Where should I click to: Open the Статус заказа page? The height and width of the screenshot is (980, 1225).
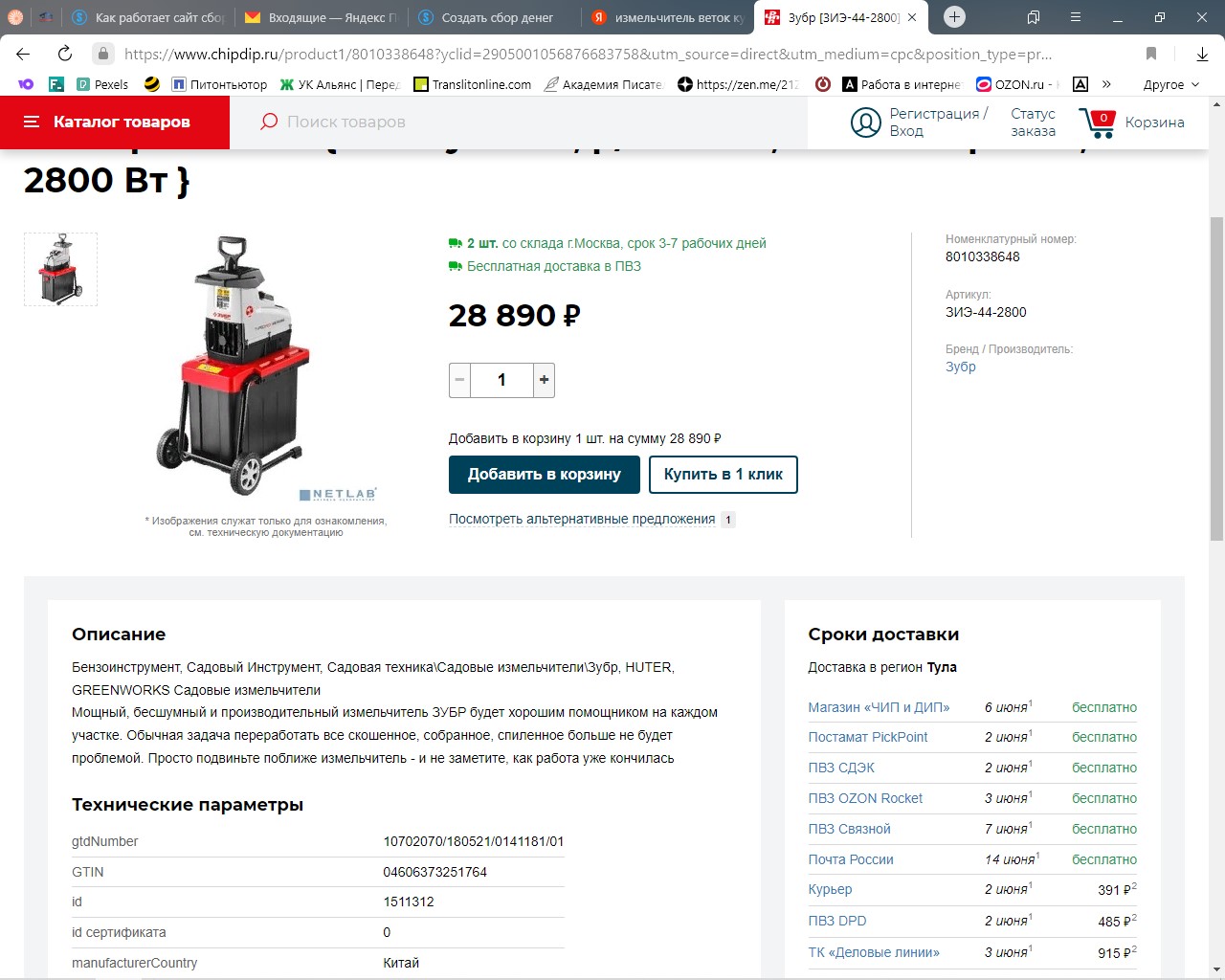[1033, 122]
